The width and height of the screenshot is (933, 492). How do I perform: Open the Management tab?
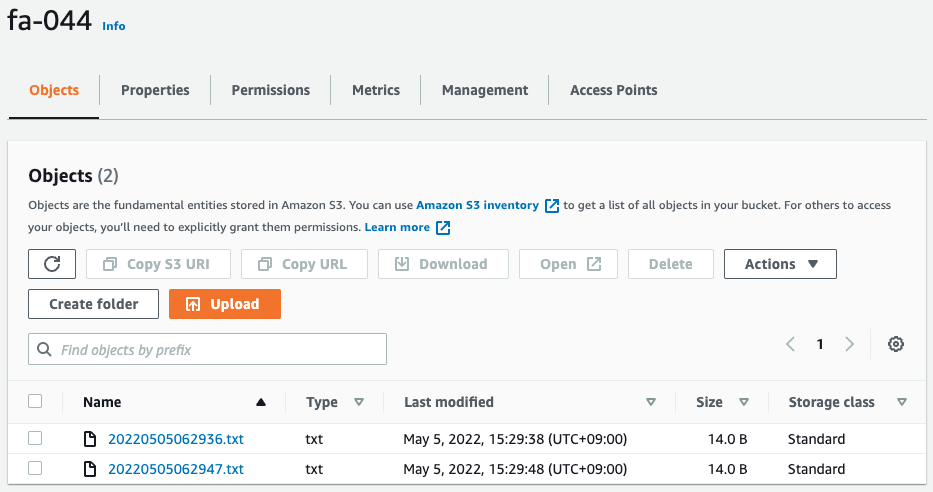tap(485, 90)
